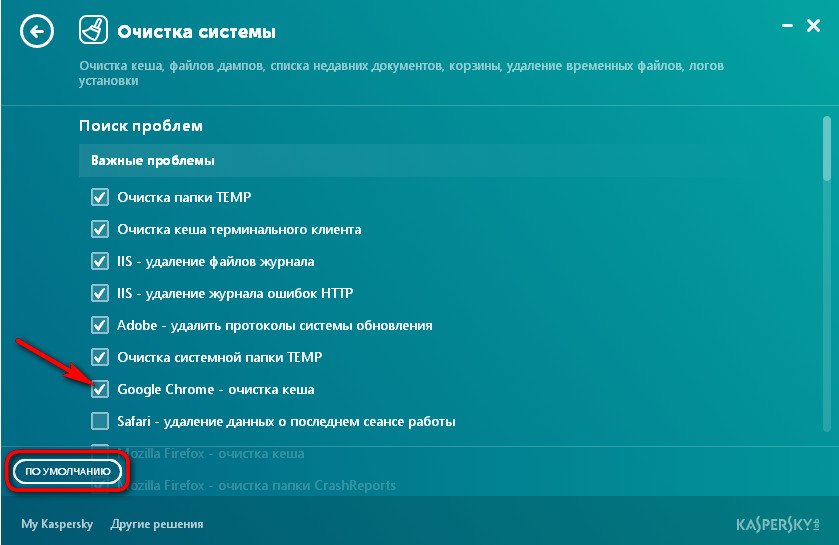Image resolution: width=839 pixels, height=545 pixels.
Task: Click 'Очистка системы' window title
Action: [196, 33]
